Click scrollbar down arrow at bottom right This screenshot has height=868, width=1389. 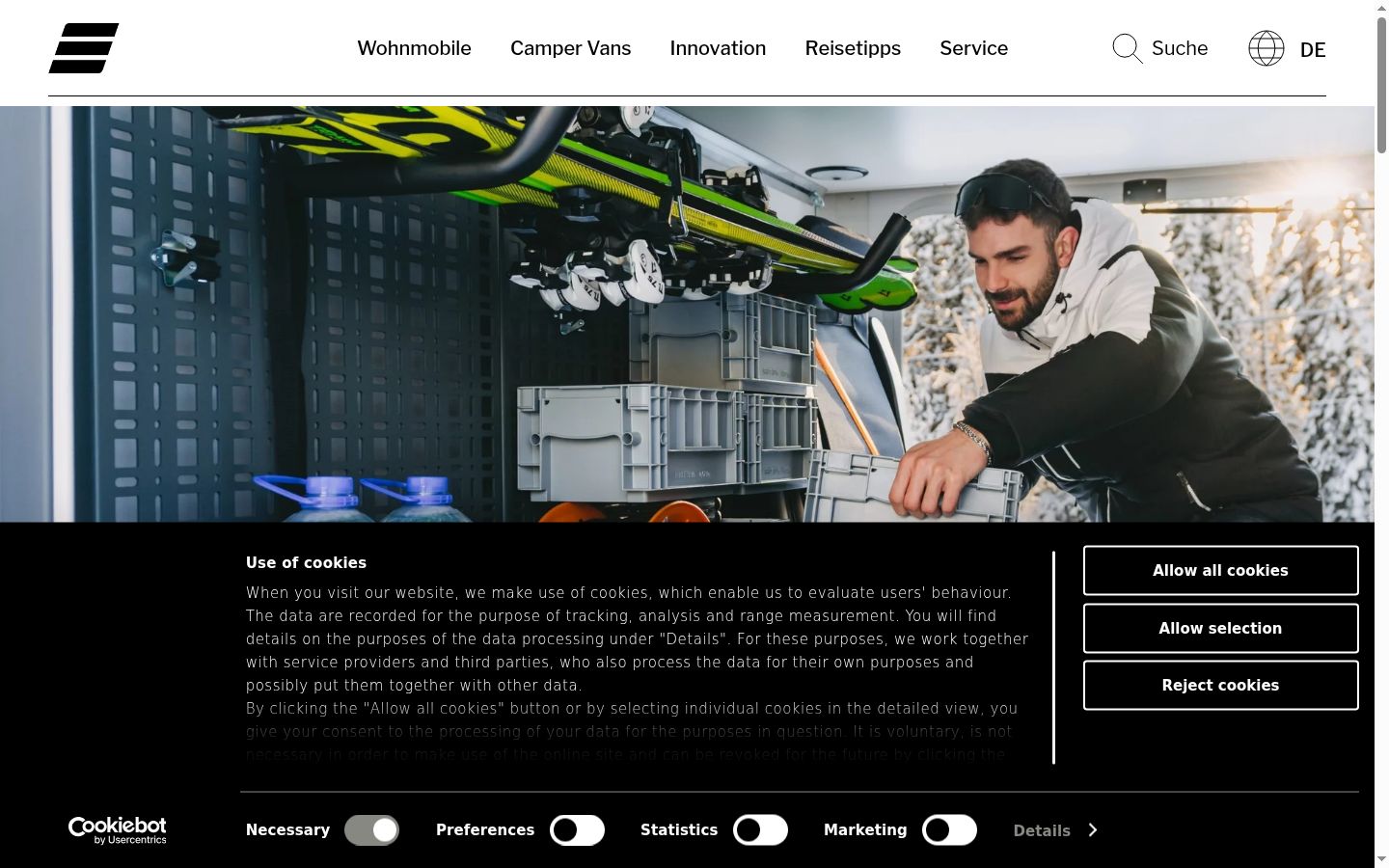1381,859
